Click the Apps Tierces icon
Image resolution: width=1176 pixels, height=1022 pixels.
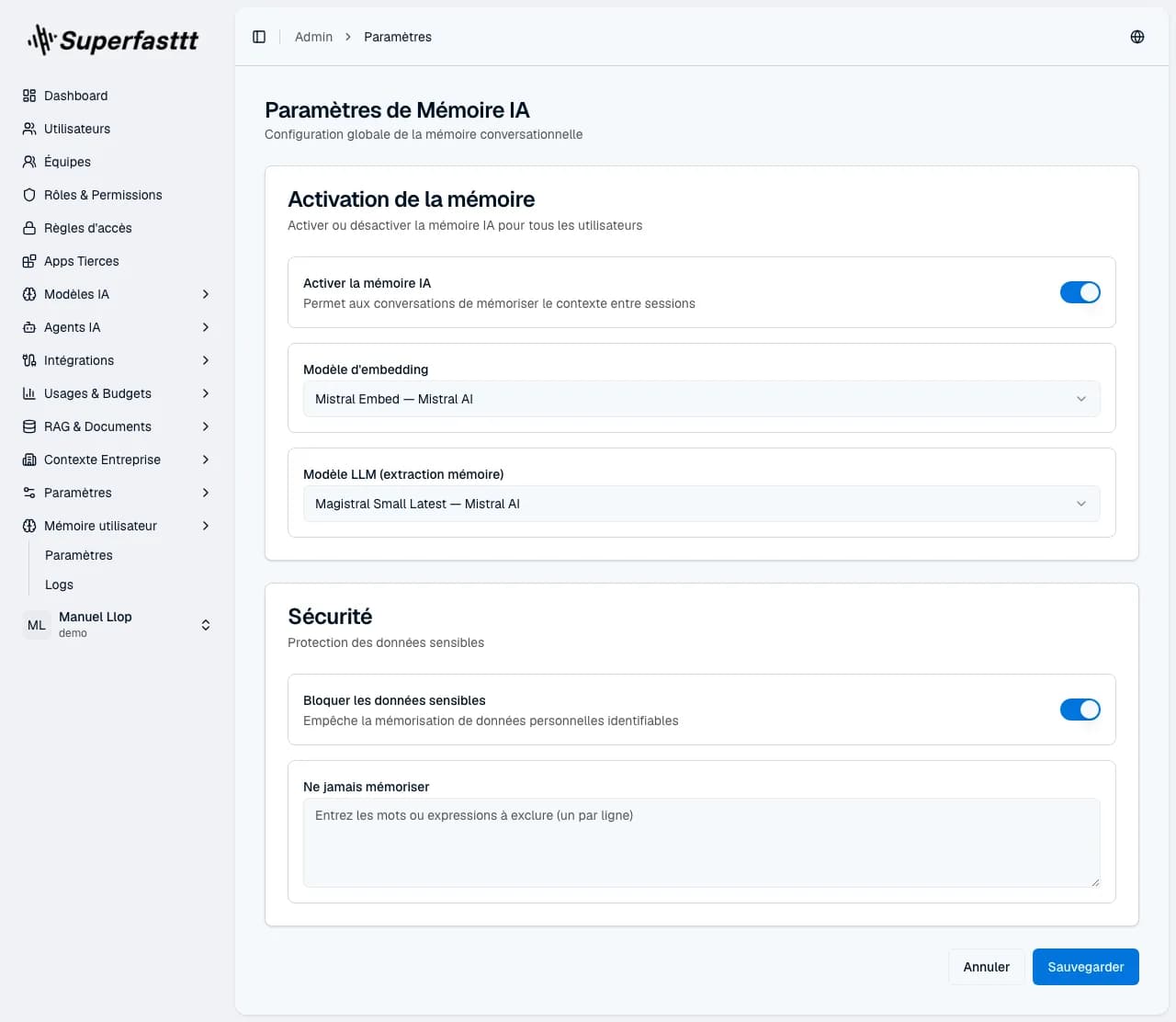tap(29, 261)
